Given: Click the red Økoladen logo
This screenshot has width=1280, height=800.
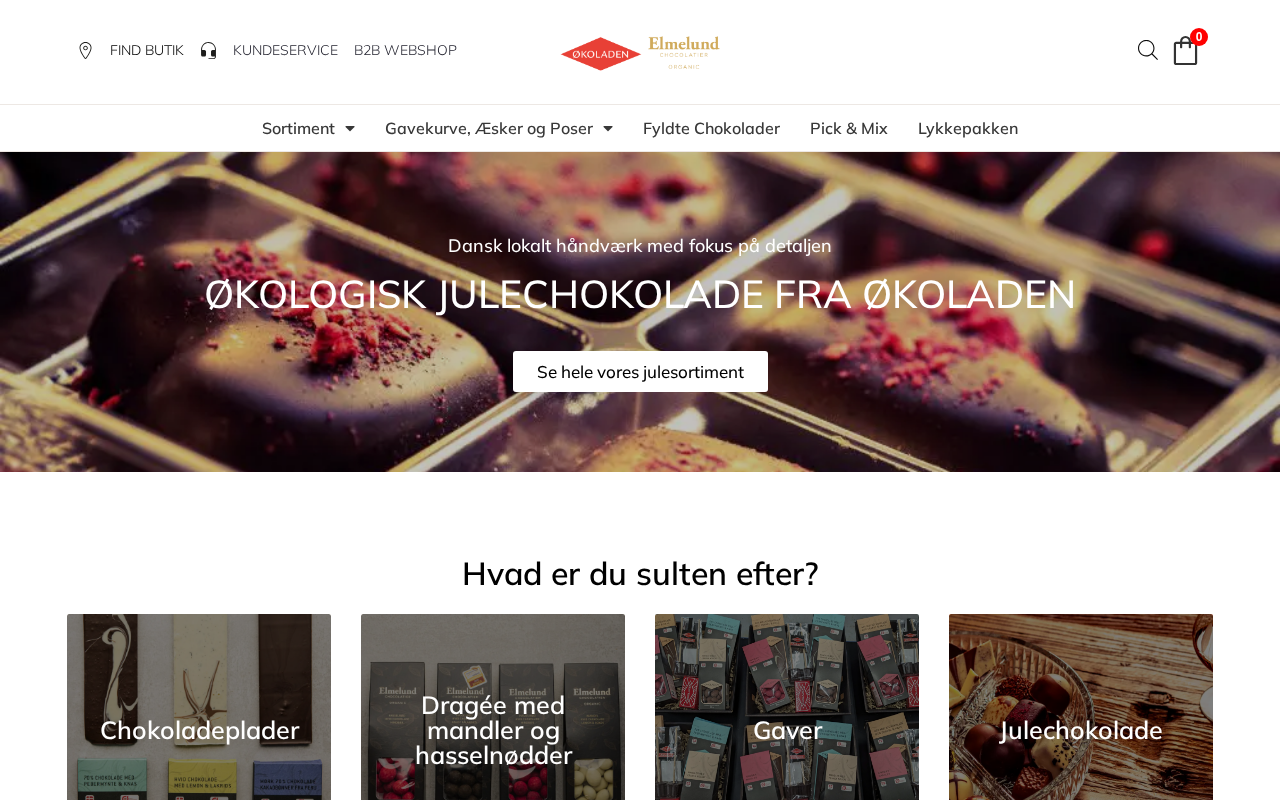Looking at the screenshot, I should coord(601,54).
